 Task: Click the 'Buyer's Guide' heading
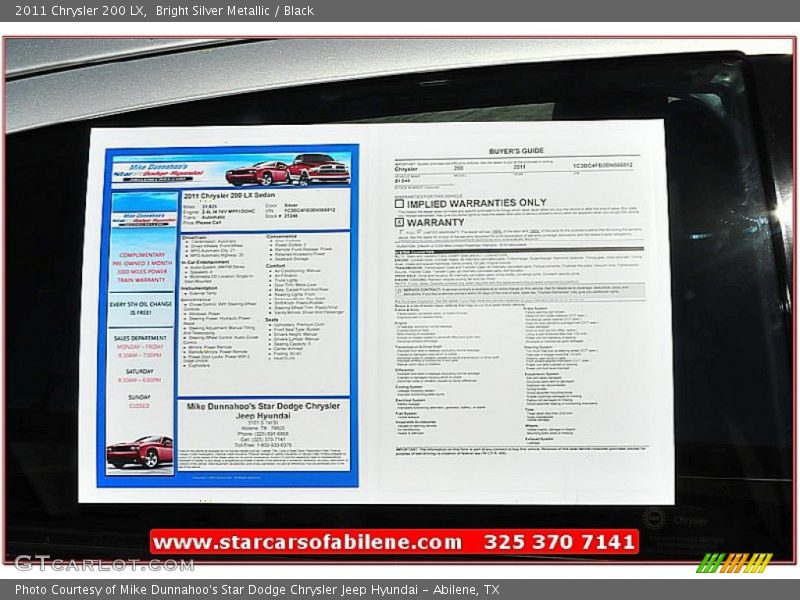(516, 151)
